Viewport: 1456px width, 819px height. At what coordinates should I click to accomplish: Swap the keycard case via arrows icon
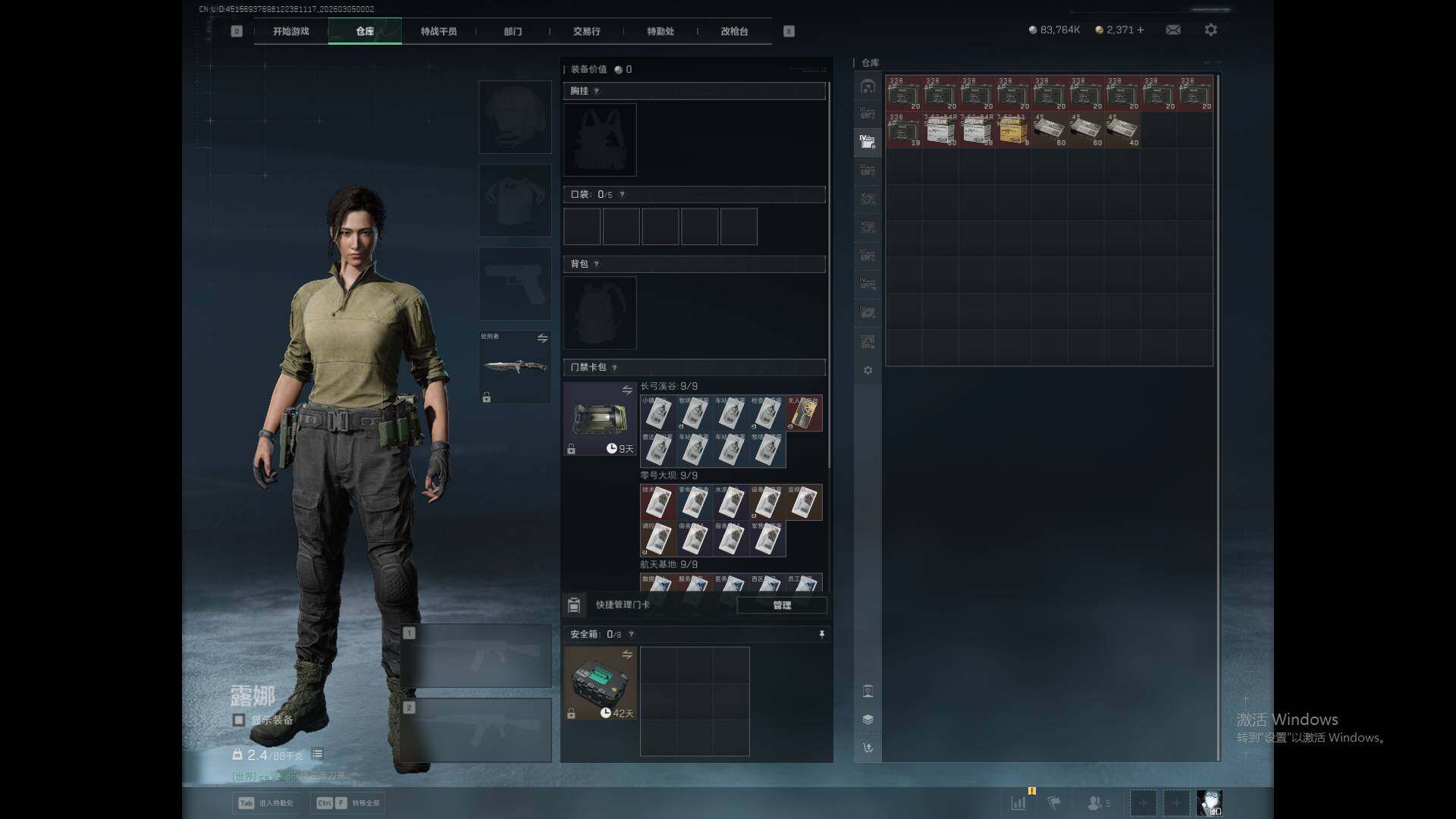(626, 390)
